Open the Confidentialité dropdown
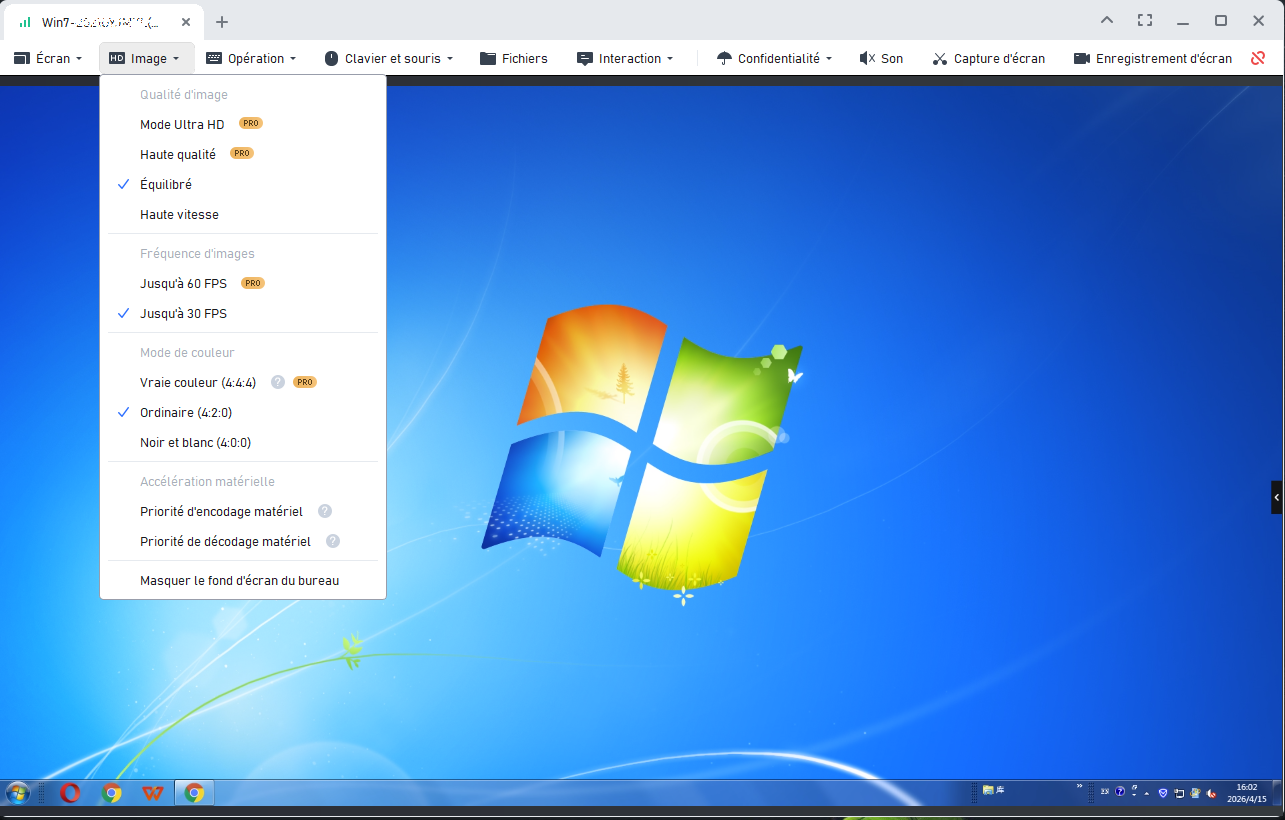This screenshot has width=1285, height=820. point(775,59)
